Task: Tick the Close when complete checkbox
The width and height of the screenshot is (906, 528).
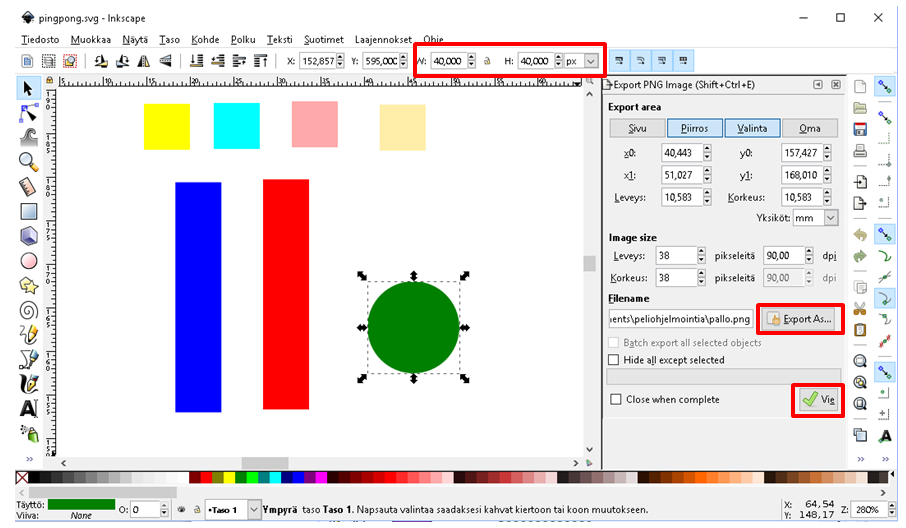Action: coord(614,399)
